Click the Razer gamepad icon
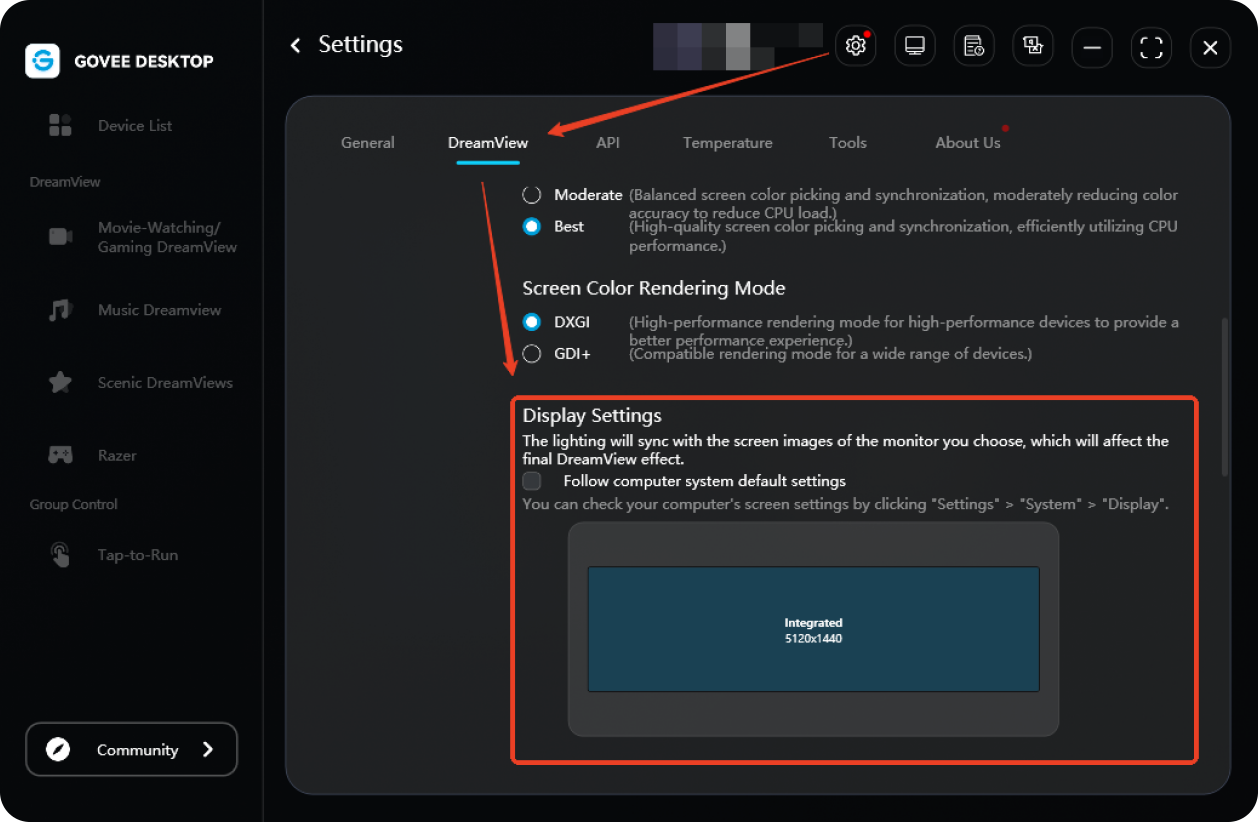 coord(60,455)
